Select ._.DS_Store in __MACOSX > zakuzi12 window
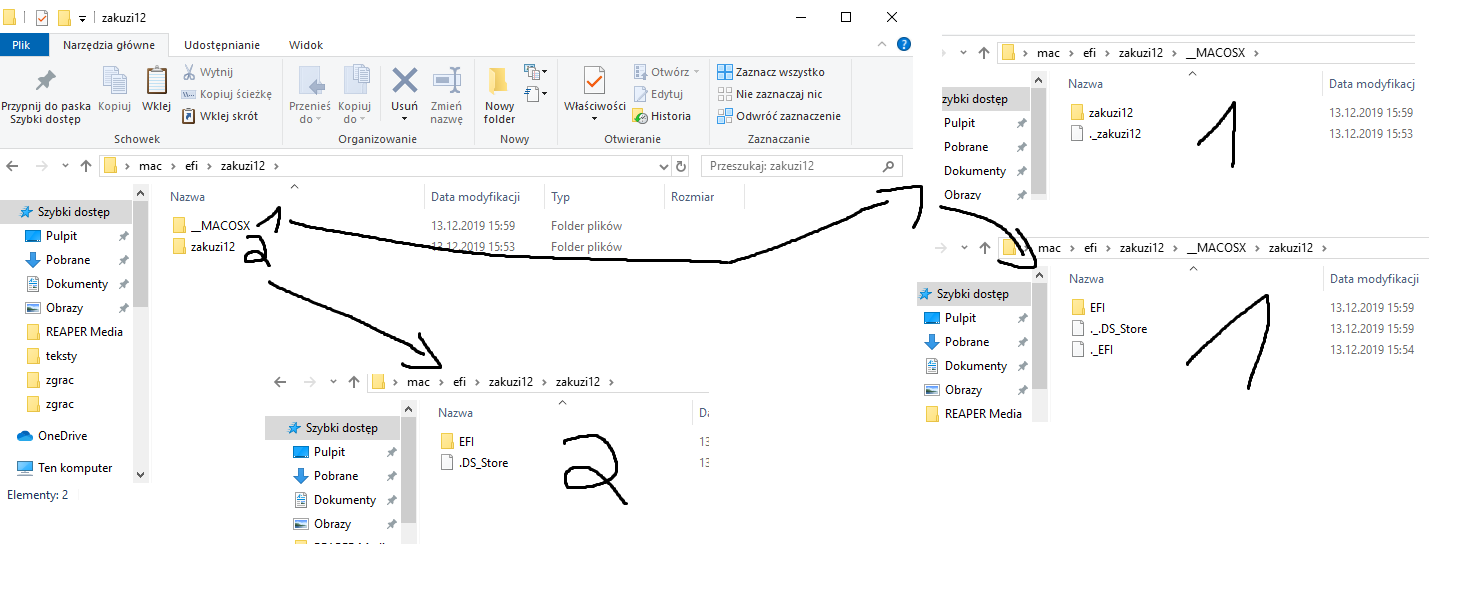 (x=1109, y=328)
